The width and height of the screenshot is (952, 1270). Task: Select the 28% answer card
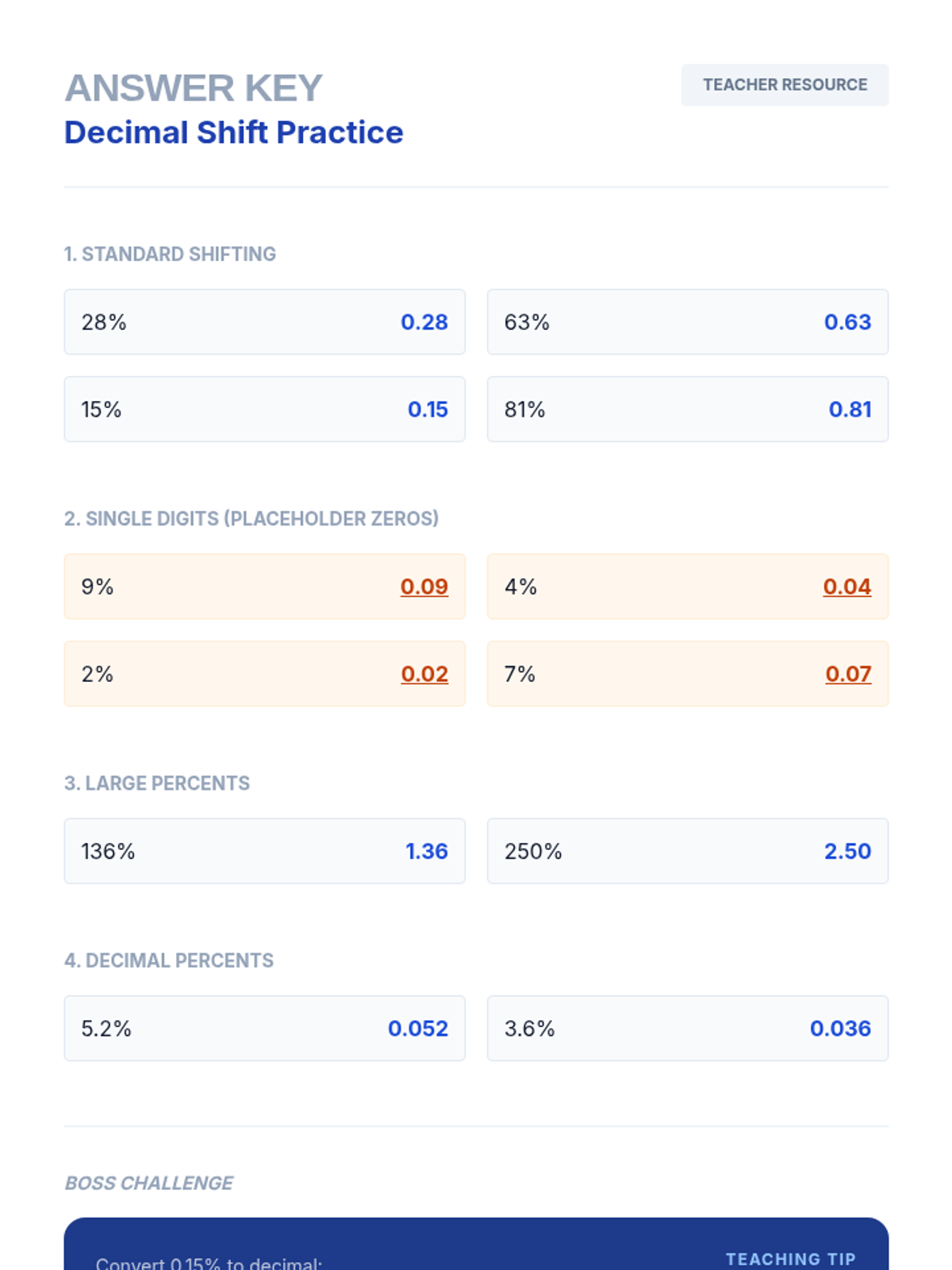click(x=264, y=322)
